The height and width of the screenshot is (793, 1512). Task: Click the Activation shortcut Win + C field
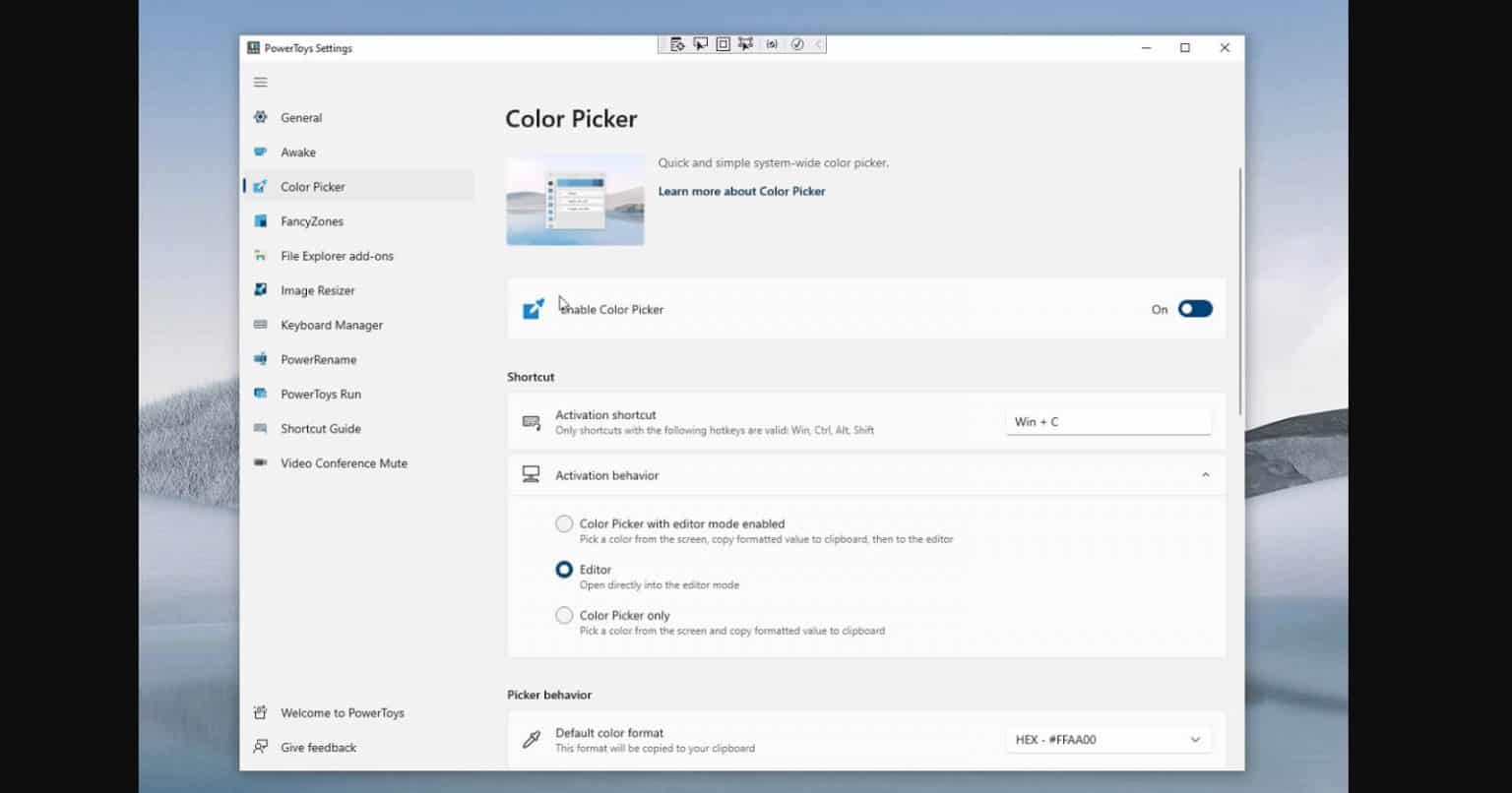click(1107, 422)
